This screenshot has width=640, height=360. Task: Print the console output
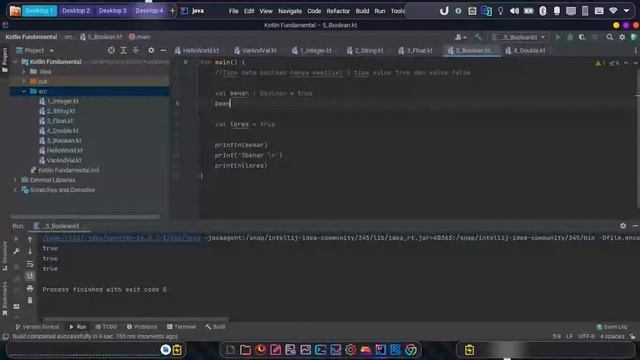point(30,289)
